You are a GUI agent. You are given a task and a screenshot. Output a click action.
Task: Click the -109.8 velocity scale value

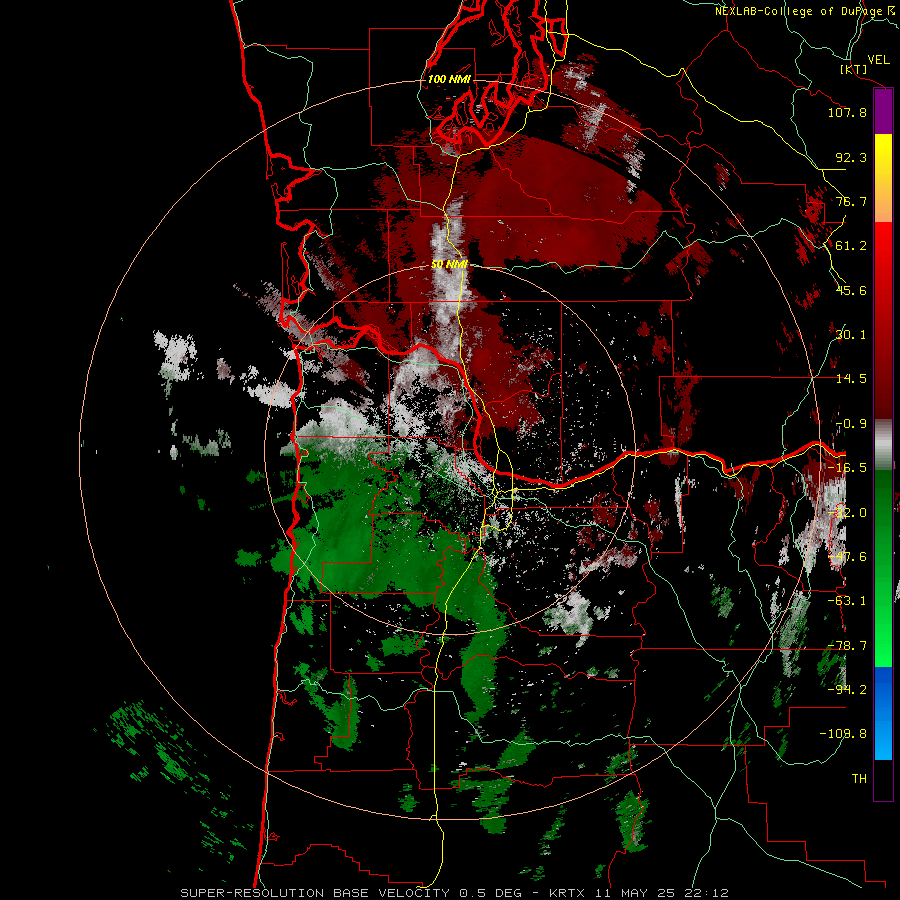[843, 734]
